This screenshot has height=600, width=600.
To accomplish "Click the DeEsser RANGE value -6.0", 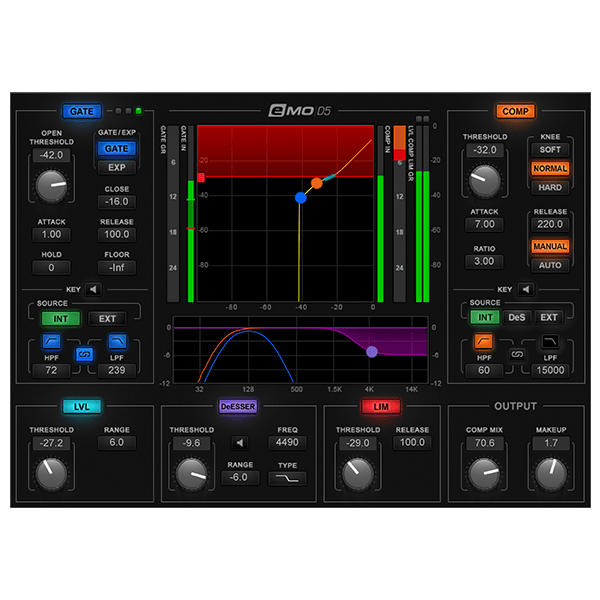I will [240, 478].
